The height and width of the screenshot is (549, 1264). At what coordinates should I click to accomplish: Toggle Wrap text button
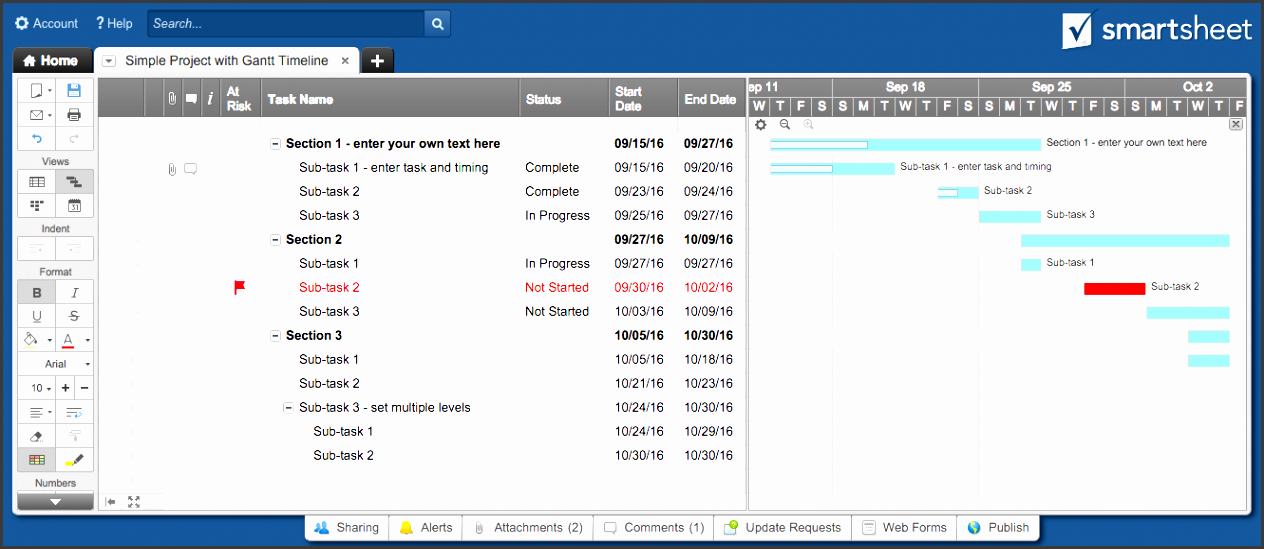click(x=74, y=412)
